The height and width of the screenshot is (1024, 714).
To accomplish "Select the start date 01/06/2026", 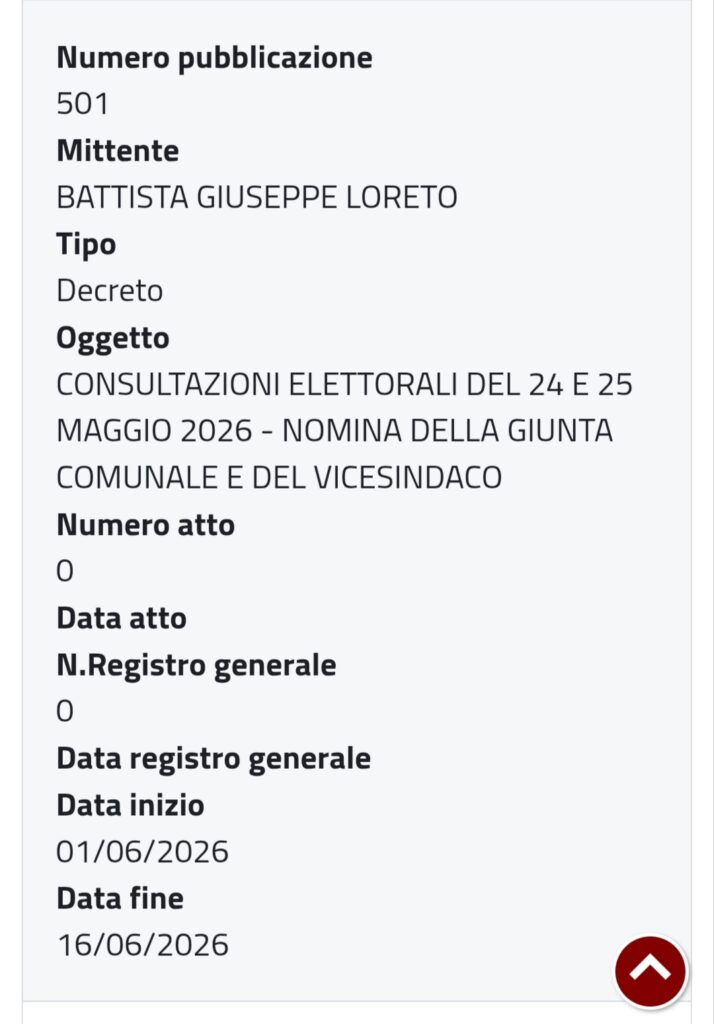I will [x=142, y=852].
